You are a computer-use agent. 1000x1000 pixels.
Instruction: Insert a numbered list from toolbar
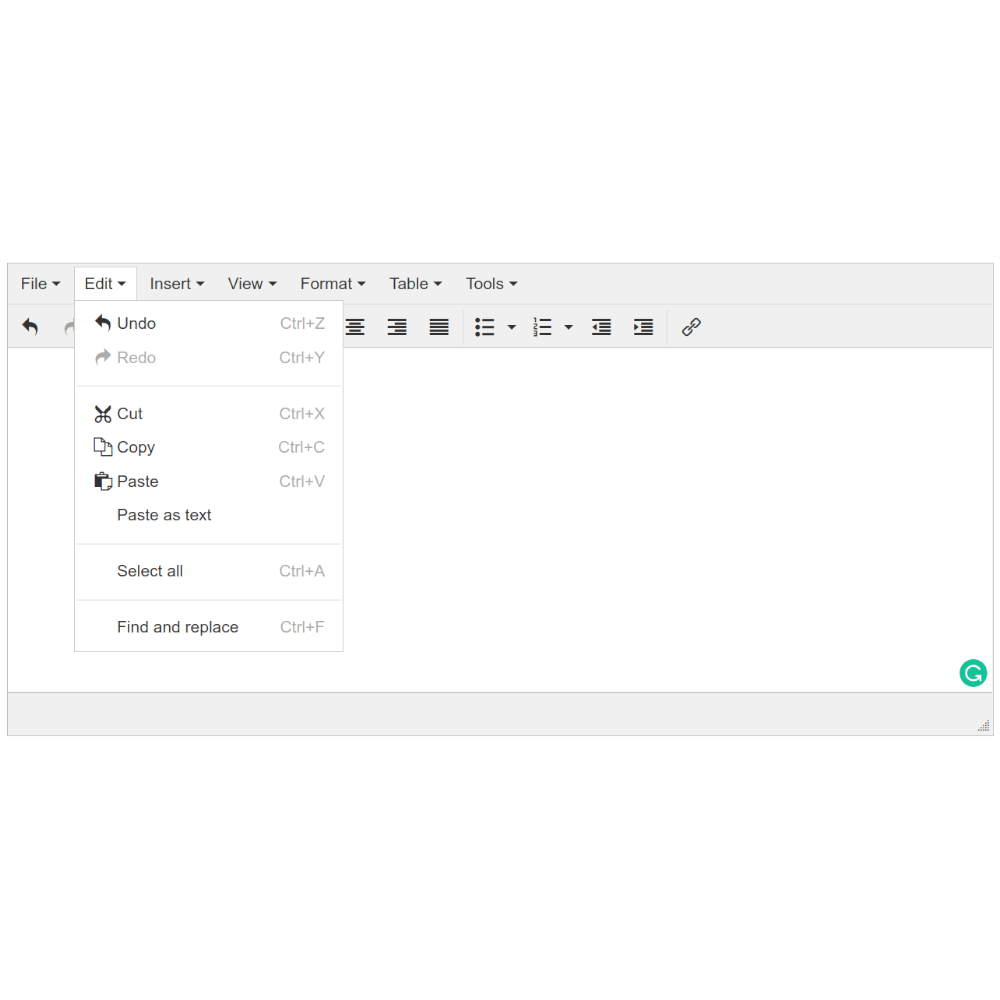point(543,327)
